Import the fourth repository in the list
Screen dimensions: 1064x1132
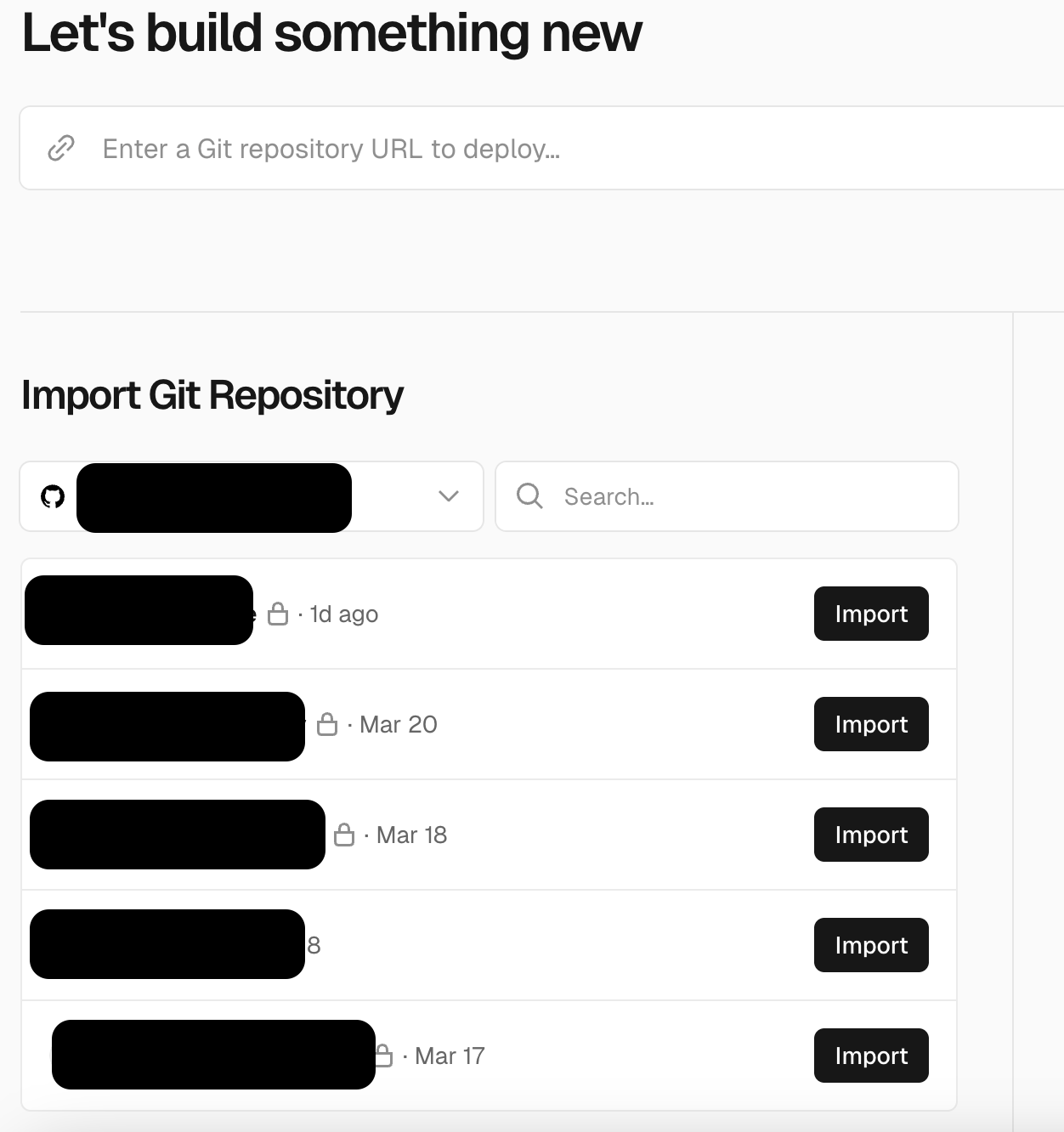click(x=871, y=945)
